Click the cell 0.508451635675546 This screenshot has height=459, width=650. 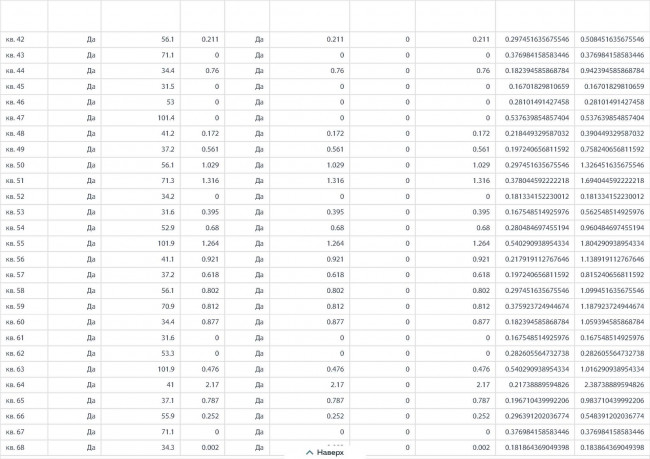tap(612, 39)
